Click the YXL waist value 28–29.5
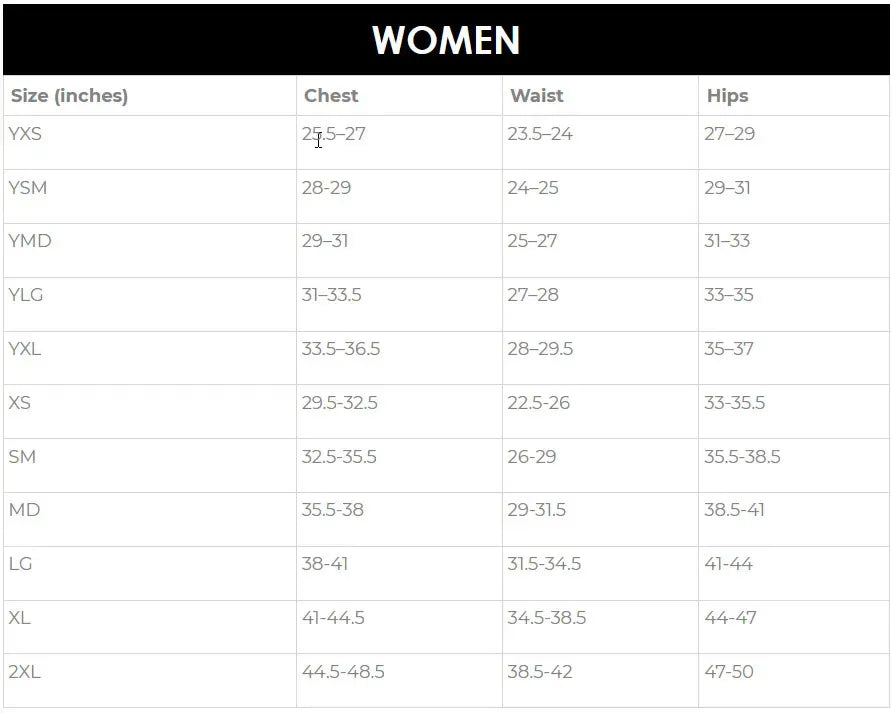892x713 pixels. [x=540, y=349]
